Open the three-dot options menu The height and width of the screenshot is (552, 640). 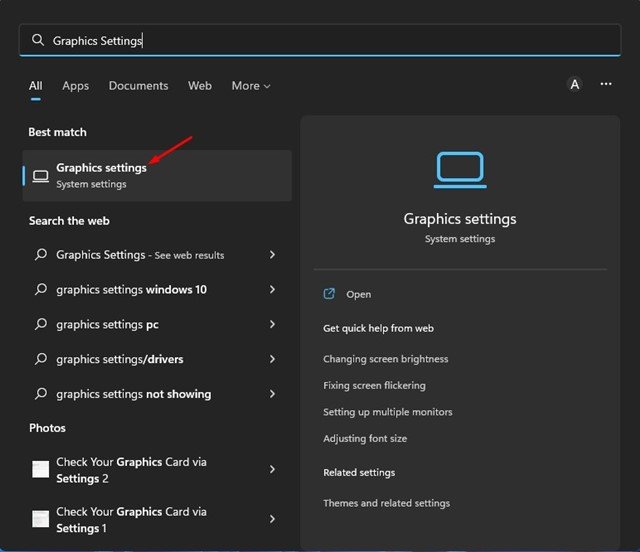tap(605, 85)
